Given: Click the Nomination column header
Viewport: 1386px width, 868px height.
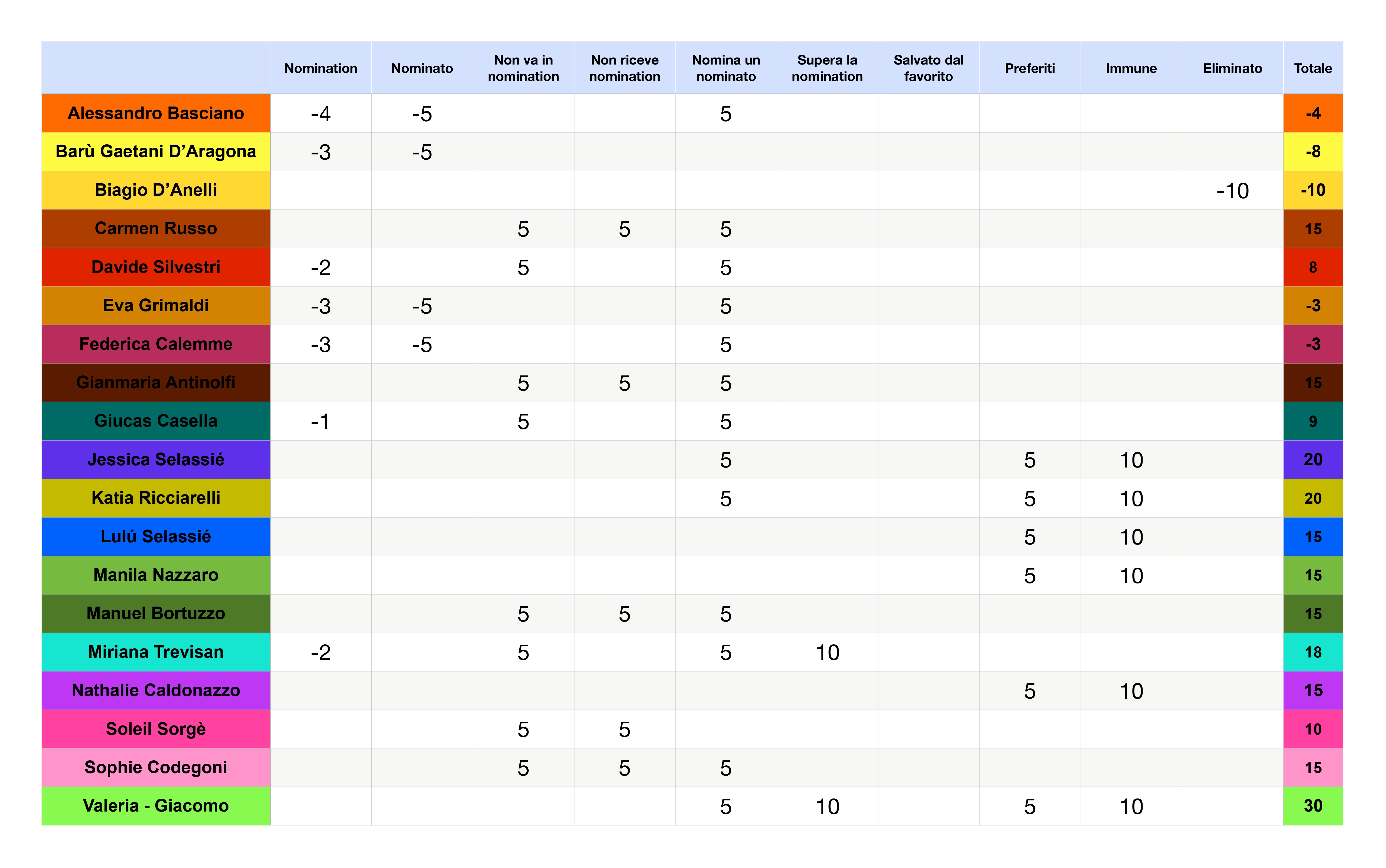Looking at the screenshot, I should pyautogui.click(x=320, y=68).
